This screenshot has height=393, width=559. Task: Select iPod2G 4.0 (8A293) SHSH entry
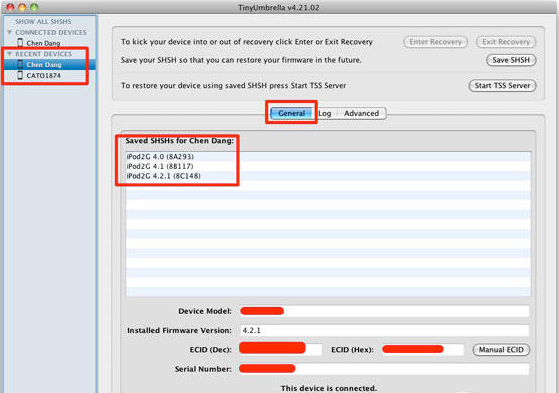328,157
